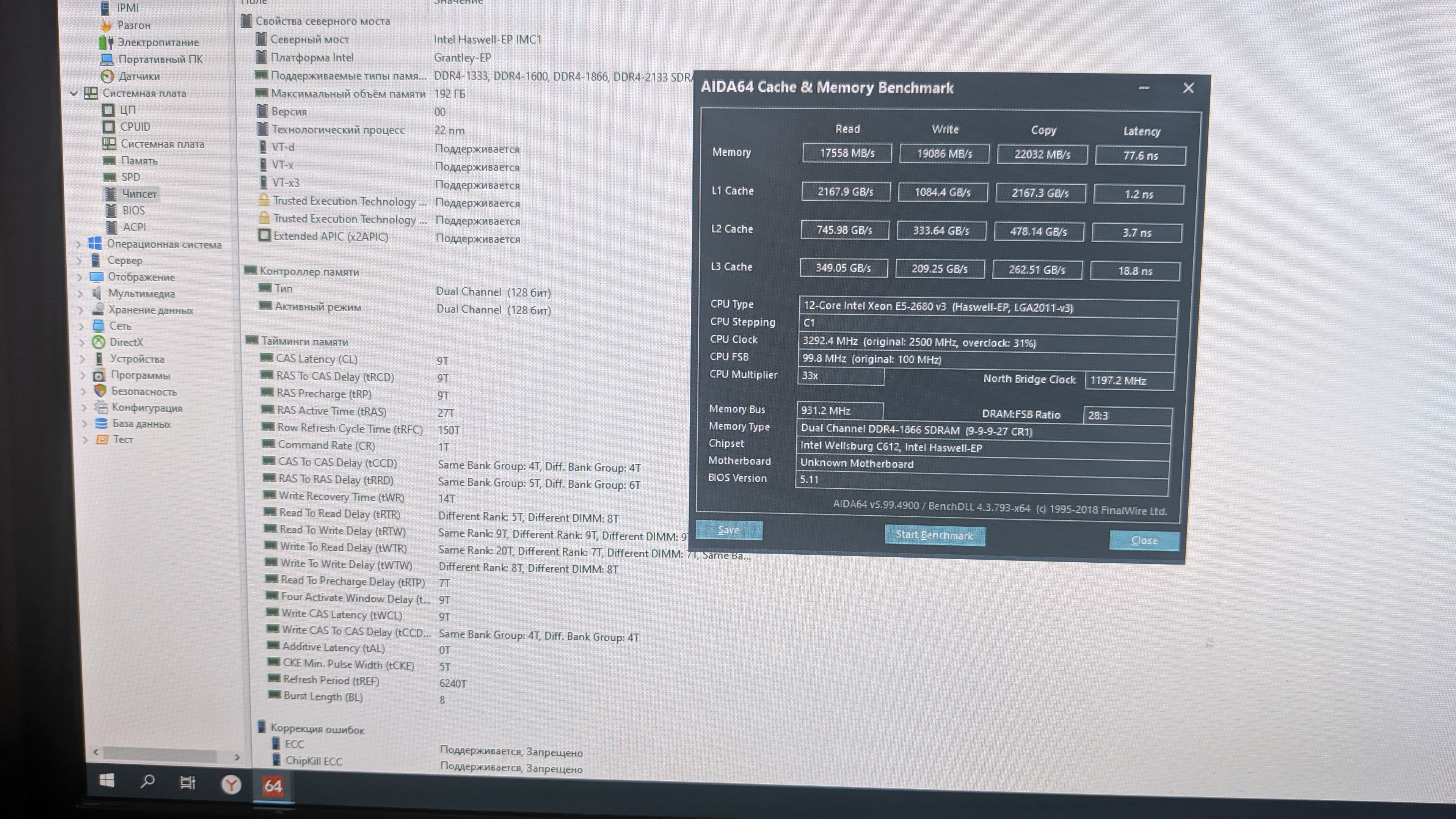
Task: Expand the Операционная система node
Action: click(78, 244)
